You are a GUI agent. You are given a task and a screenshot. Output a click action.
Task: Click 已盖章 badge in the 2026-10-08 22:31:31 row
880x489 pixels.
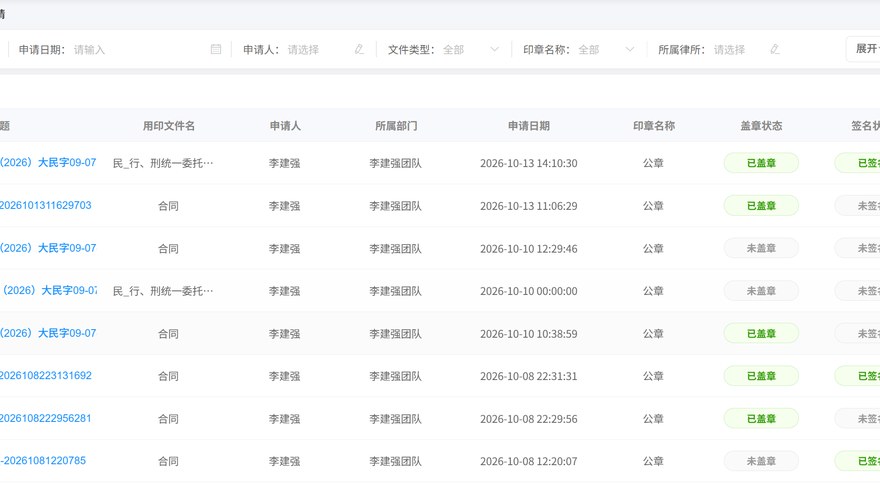pos(761,376)
